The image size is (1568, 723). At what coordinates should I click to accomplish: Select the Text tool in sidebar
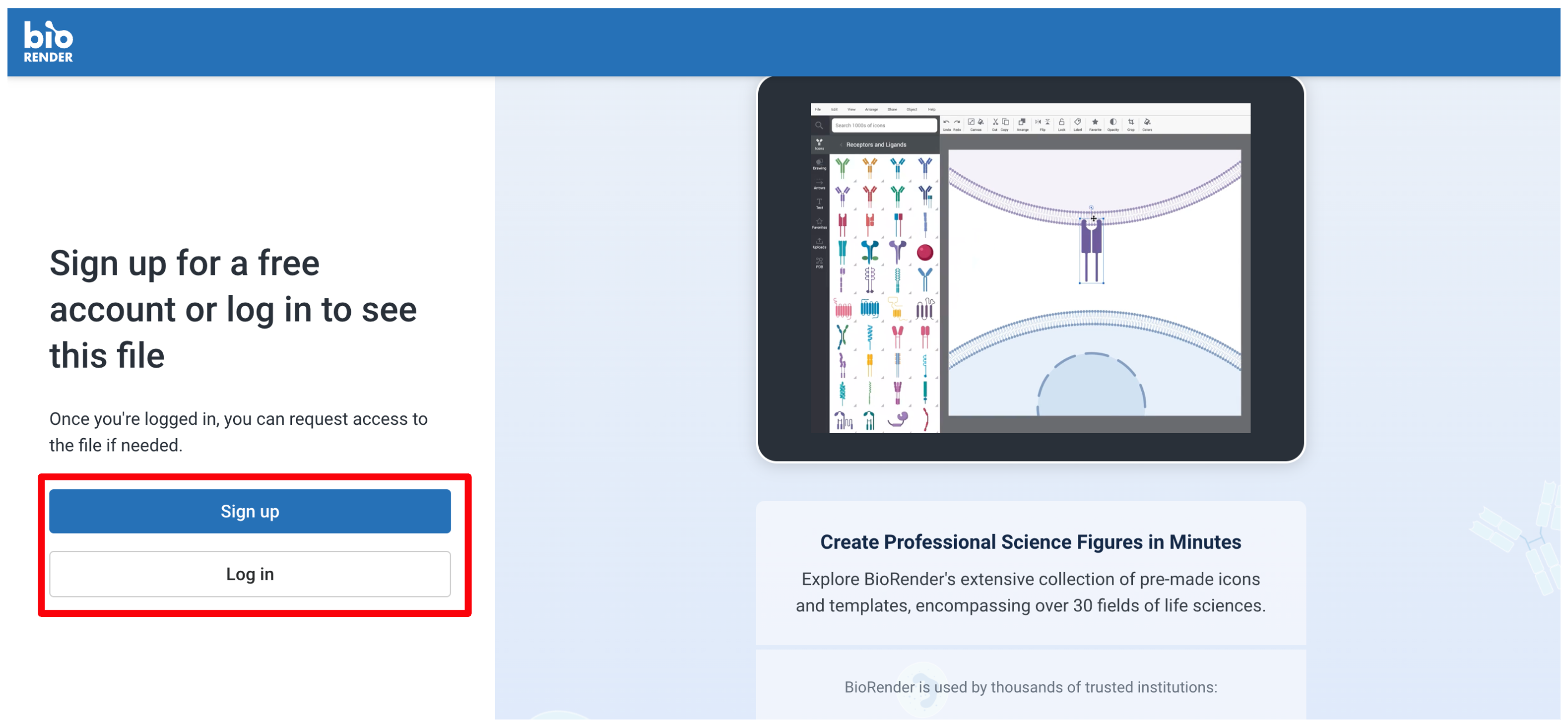point(819,203)
